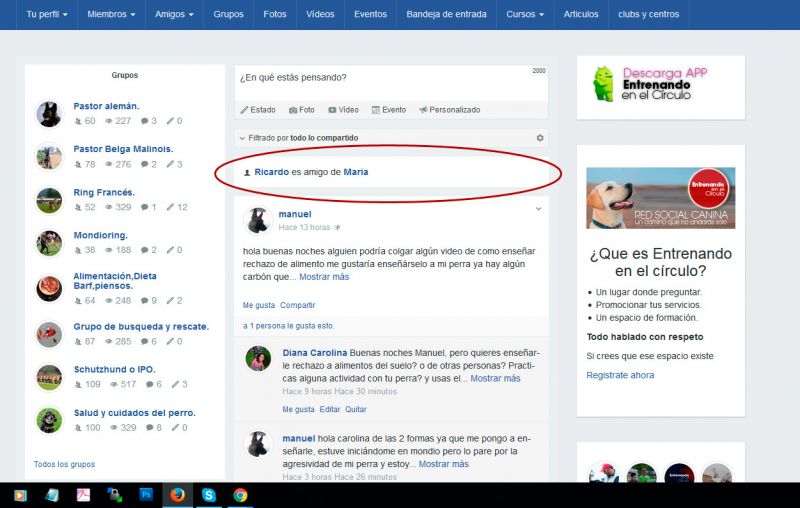Show more of manuel's reply comment

point(443,464)
